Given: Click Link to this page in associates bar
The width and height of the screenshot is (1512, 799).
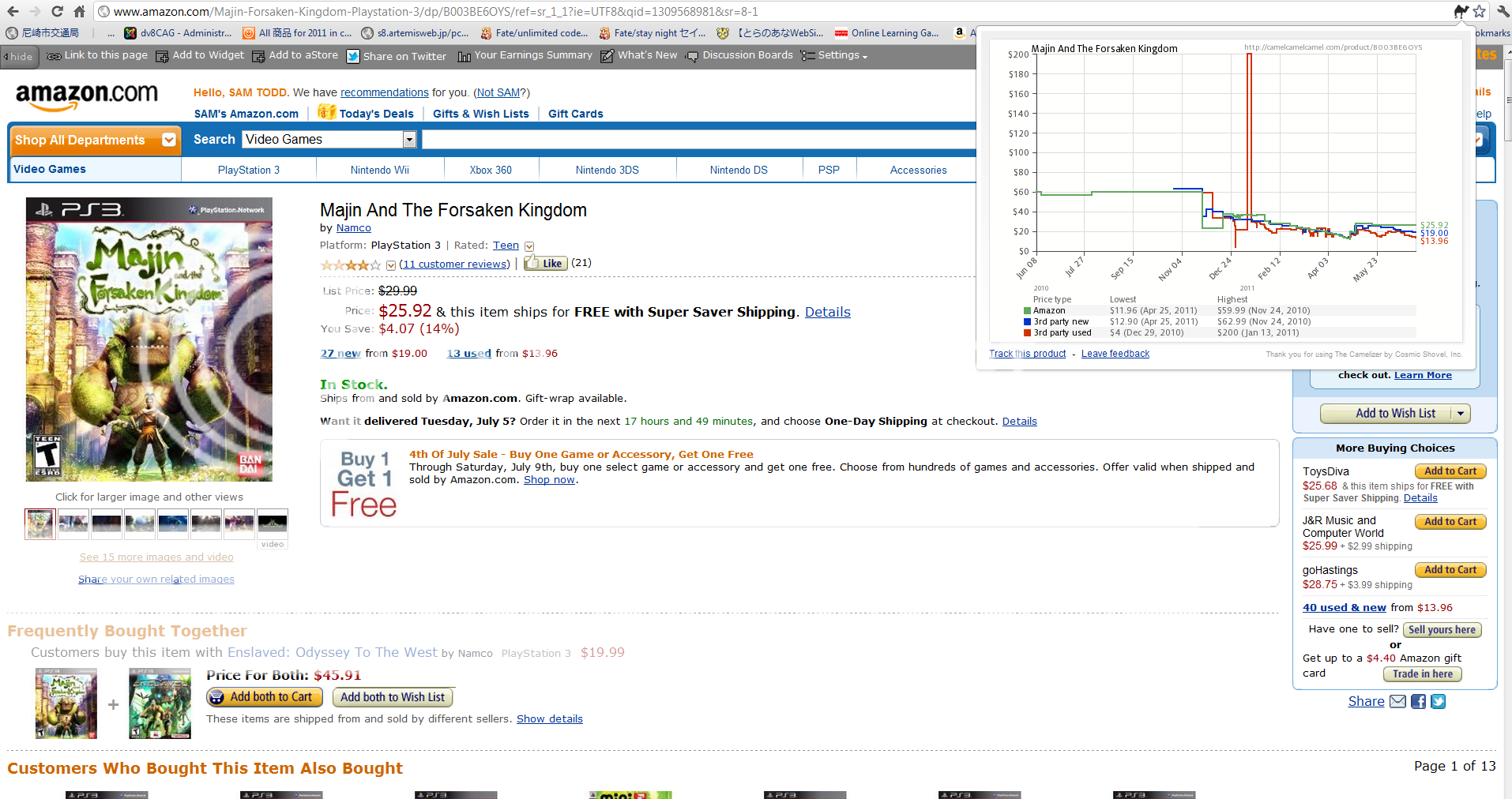Looking at the screenshot, I should 97,55.
